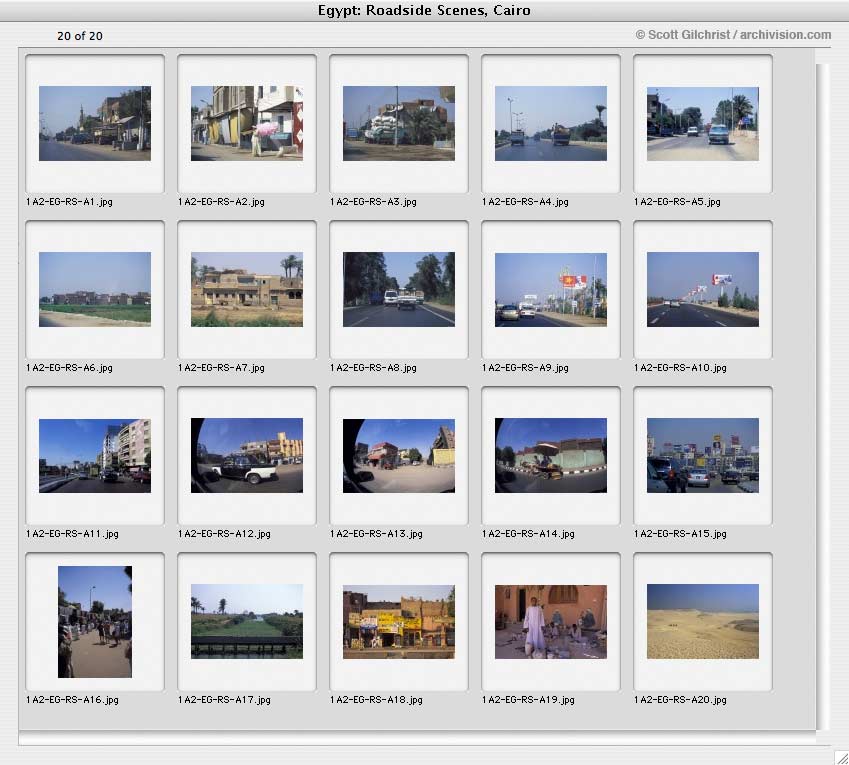Screen dimensions: 849x765
Task: Click the filename label 1A2-EG-RS-A20.jpg
Action: click(x=681, y=700)
